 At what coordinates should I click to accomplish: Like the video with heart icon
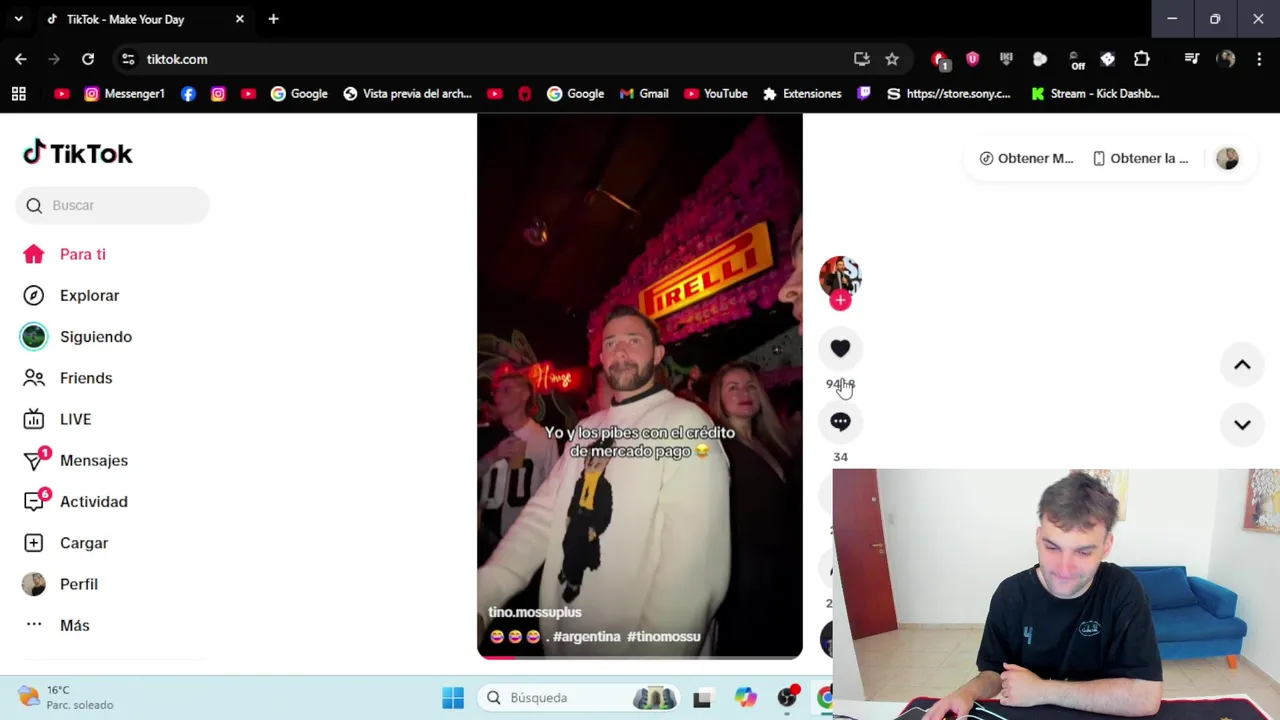click(840, 348)
